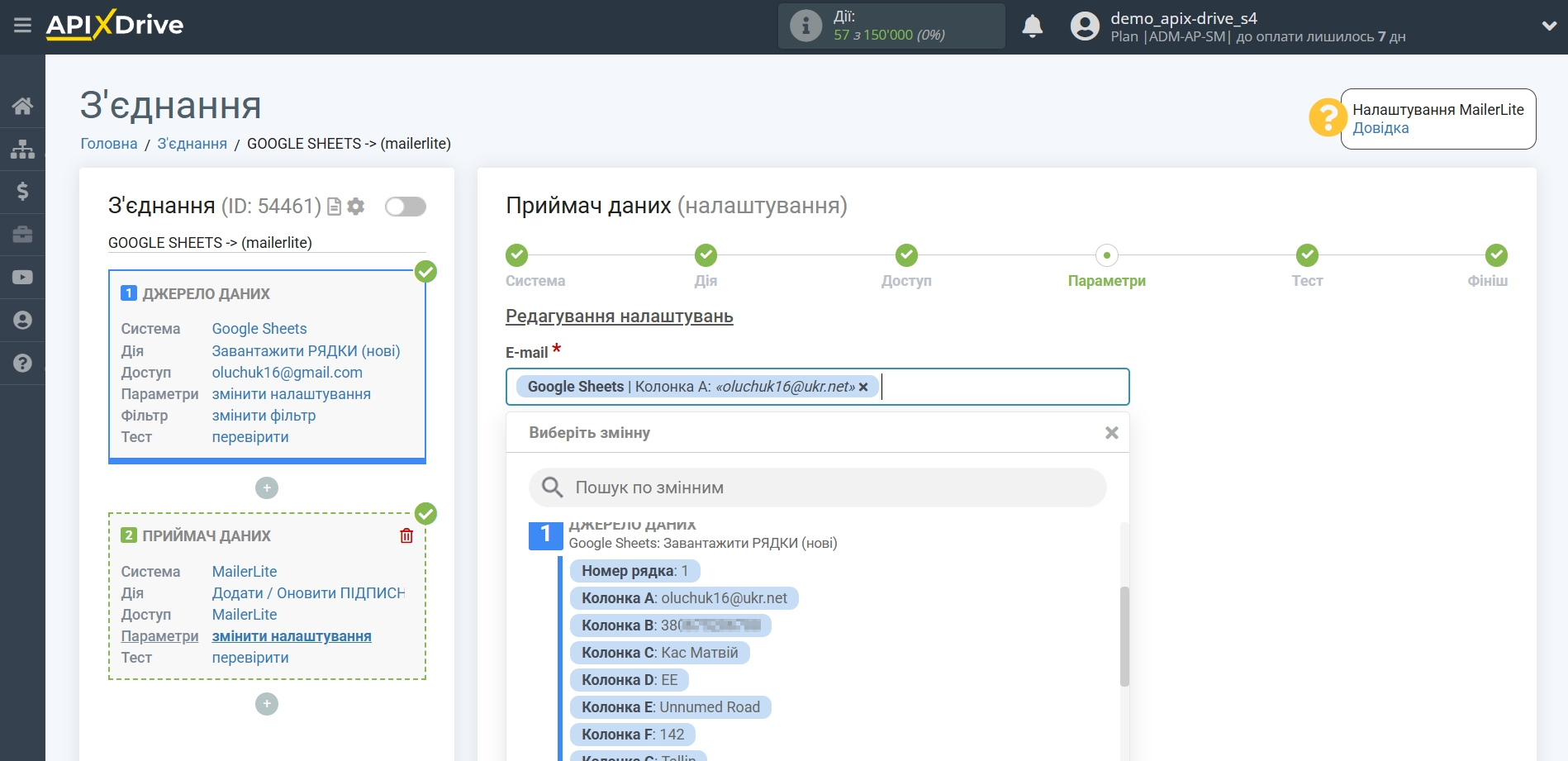Viewport: 1568px width, 761px height.
Task: Go to Тест step
Action: [x=1307, y=255]
